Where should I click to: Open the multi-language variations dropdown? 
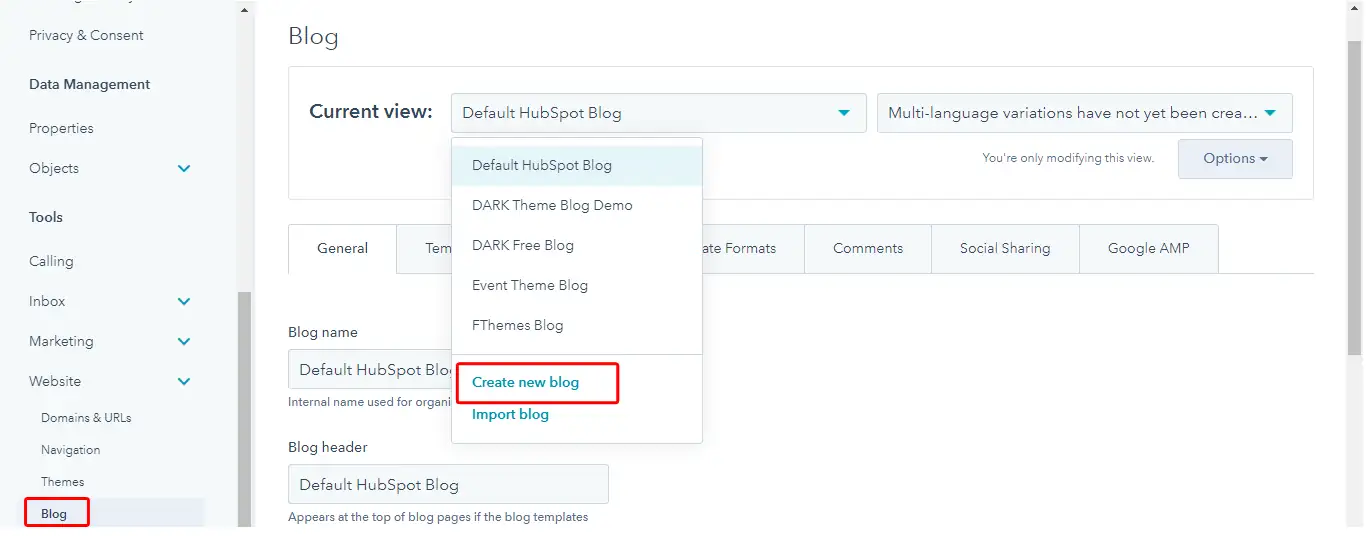[1084, 113]
